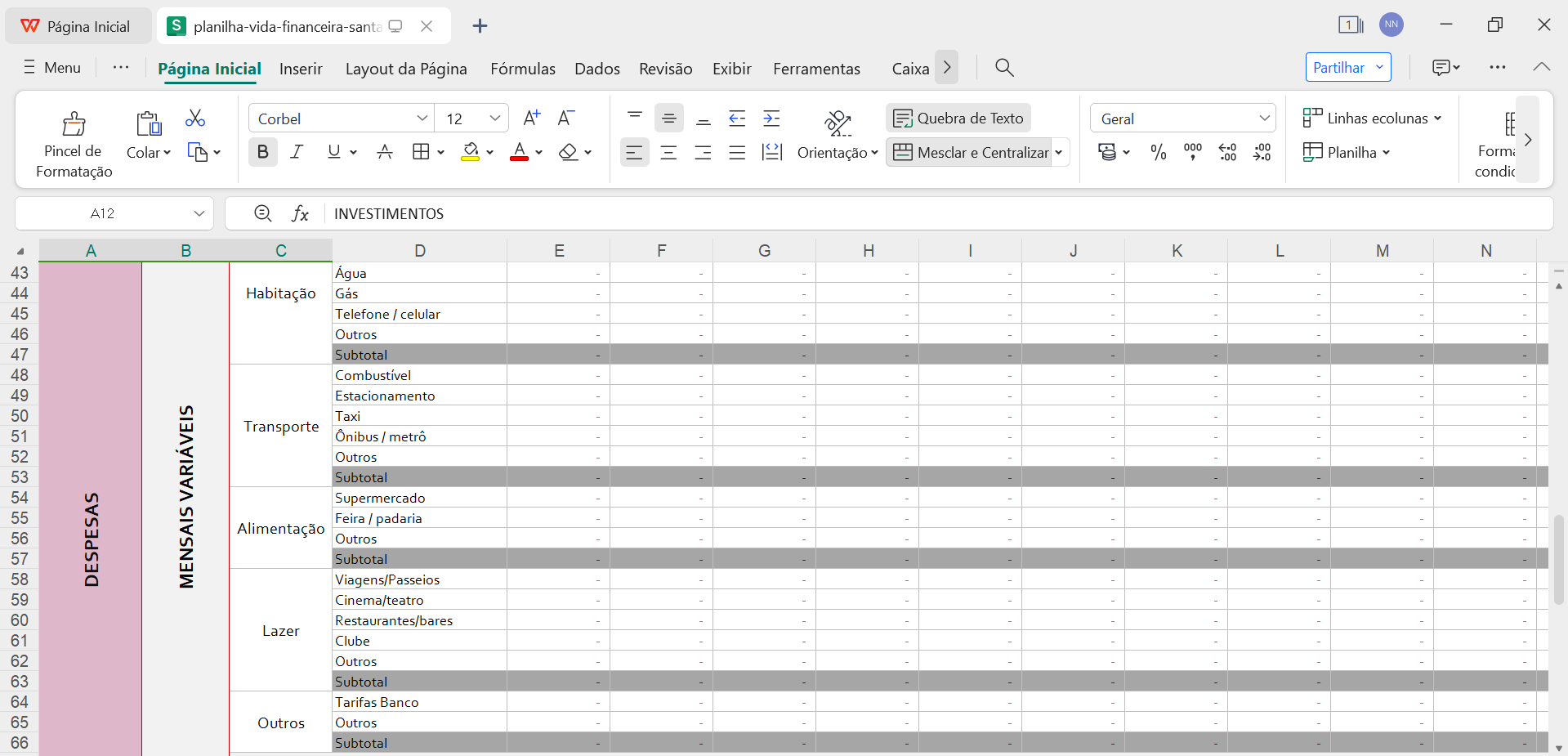Open the Dados menu tab
This screenshot has width=1568, height=756.
(596, 69)
